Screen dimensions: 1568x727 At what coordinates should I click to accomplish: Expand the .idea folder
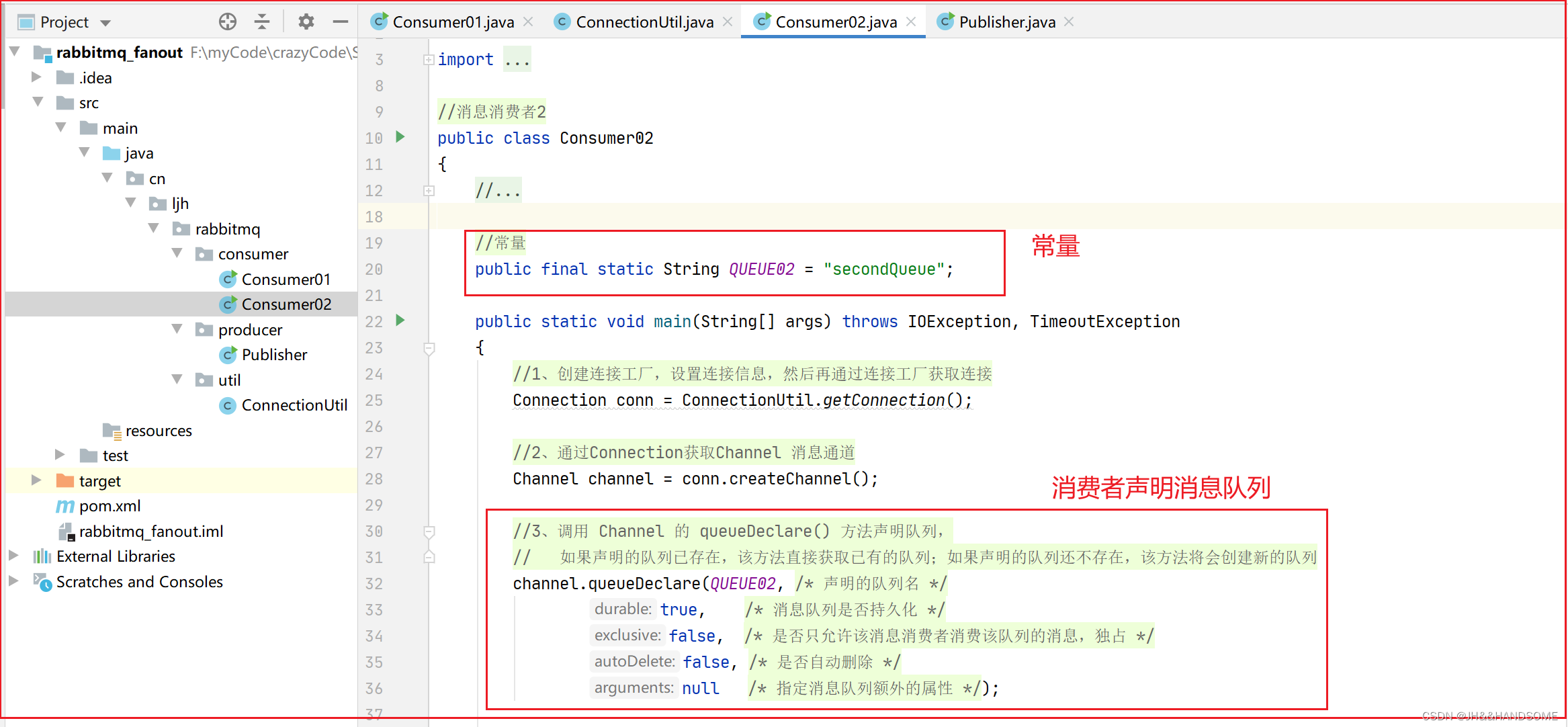[36, 77]
